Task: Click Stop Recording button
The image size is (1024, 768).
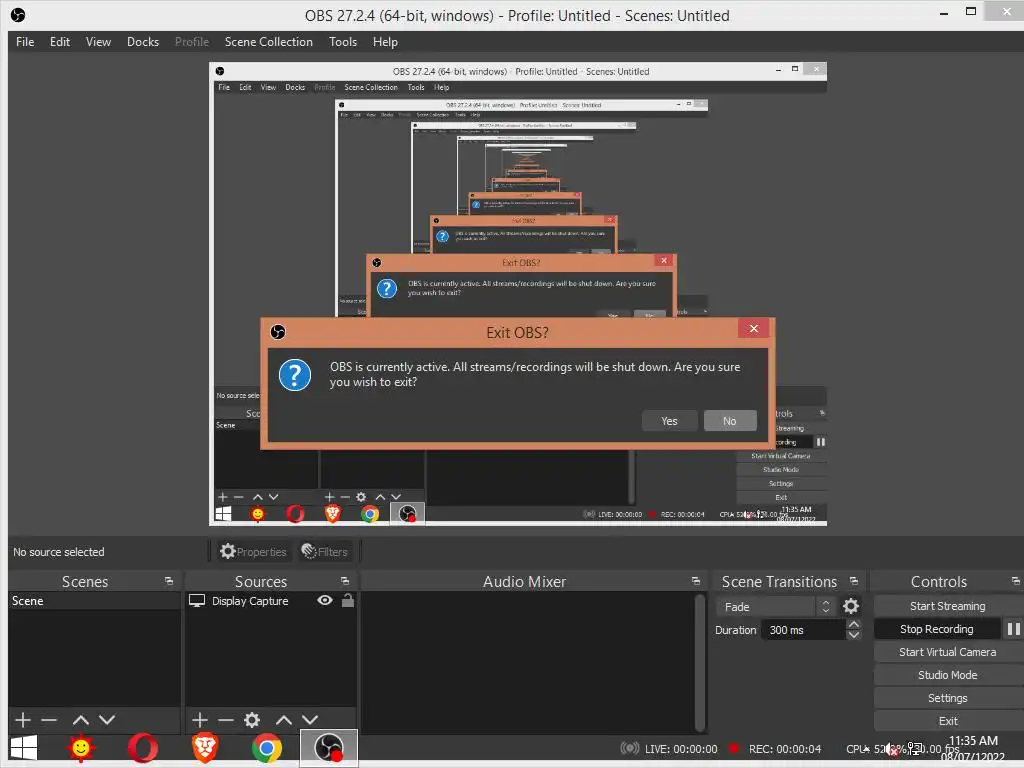Action: [936, 629]
